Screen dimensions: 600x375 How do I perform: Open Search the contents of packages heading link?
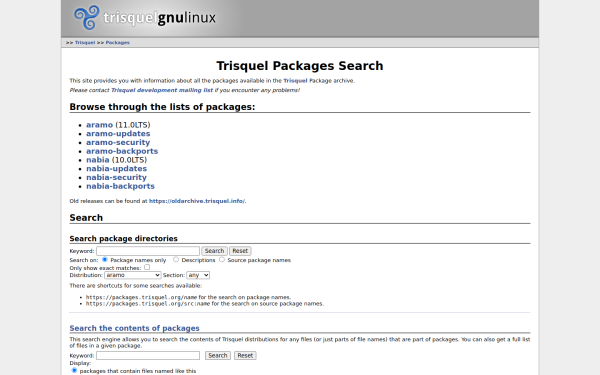(134, 328)
